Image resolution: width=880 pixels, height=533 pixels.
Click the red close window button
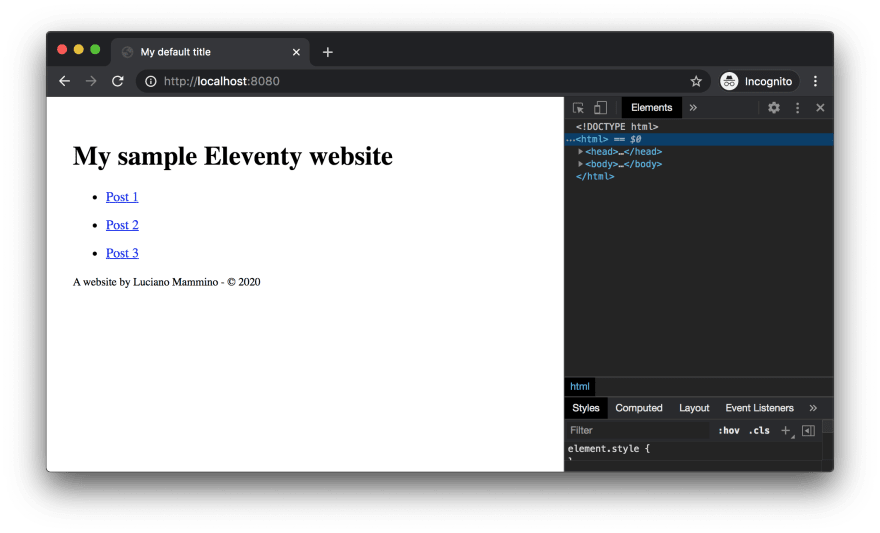point(62,49)
